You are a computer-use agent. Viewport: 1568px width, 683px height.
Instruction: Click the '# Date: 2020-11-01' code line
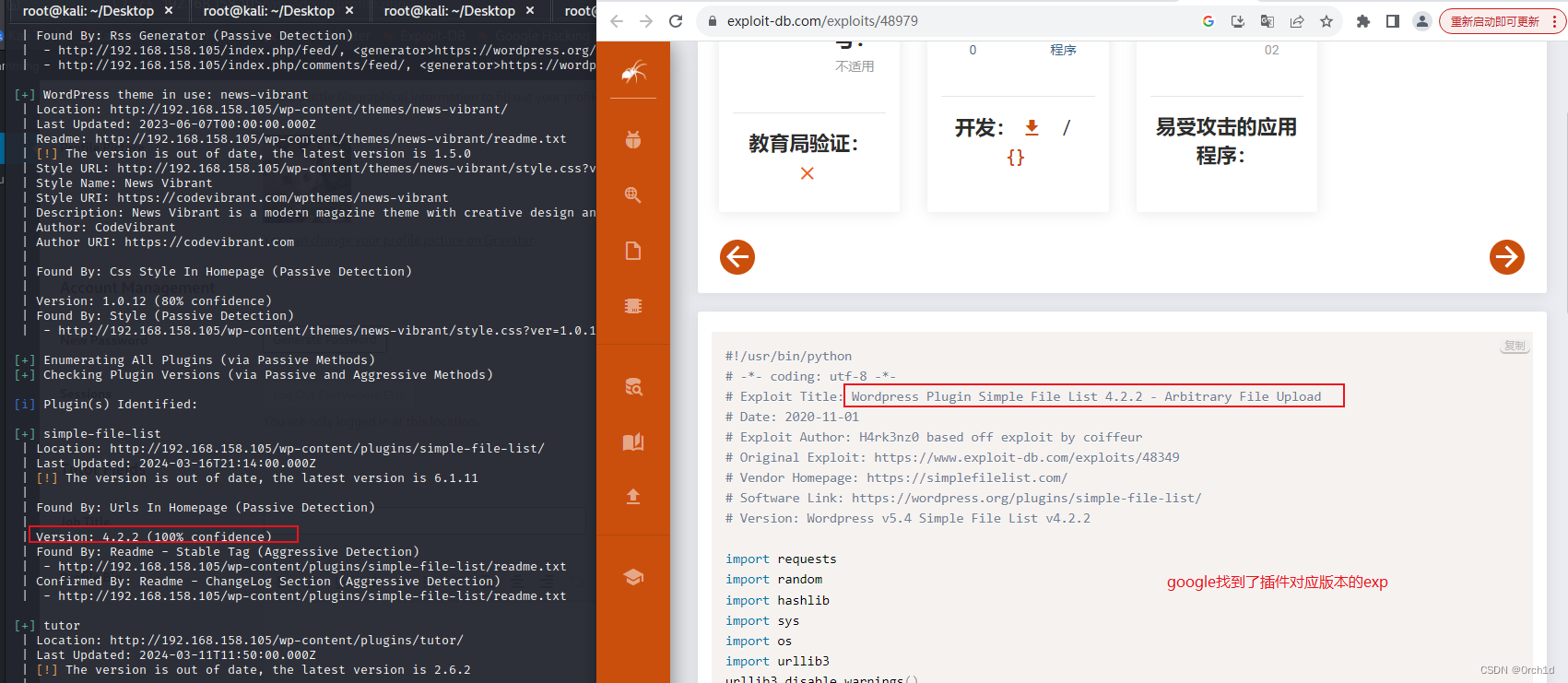[792, 417]
